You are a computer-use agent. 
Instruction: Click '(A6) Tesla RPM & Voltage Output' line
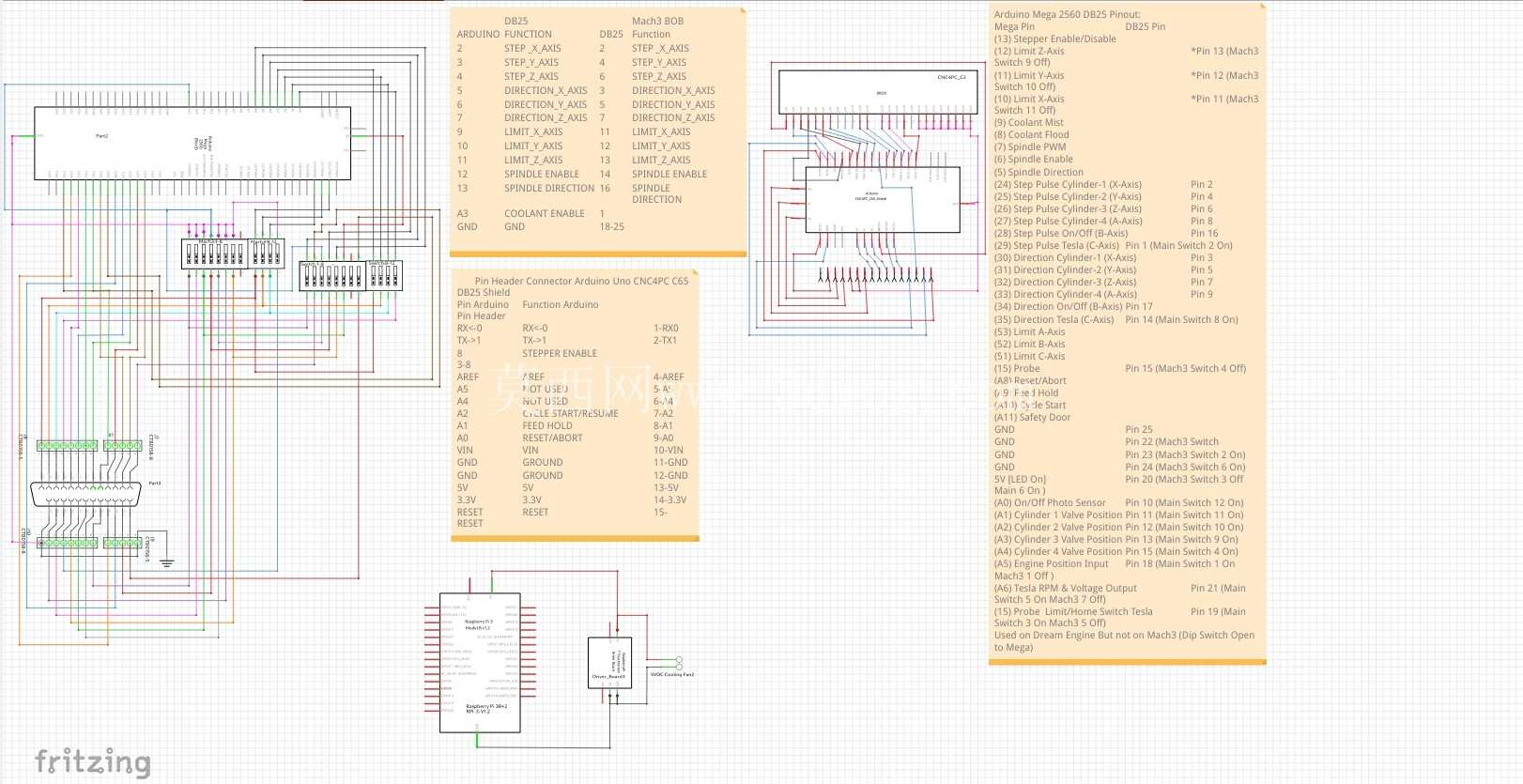click(1066, 588)
